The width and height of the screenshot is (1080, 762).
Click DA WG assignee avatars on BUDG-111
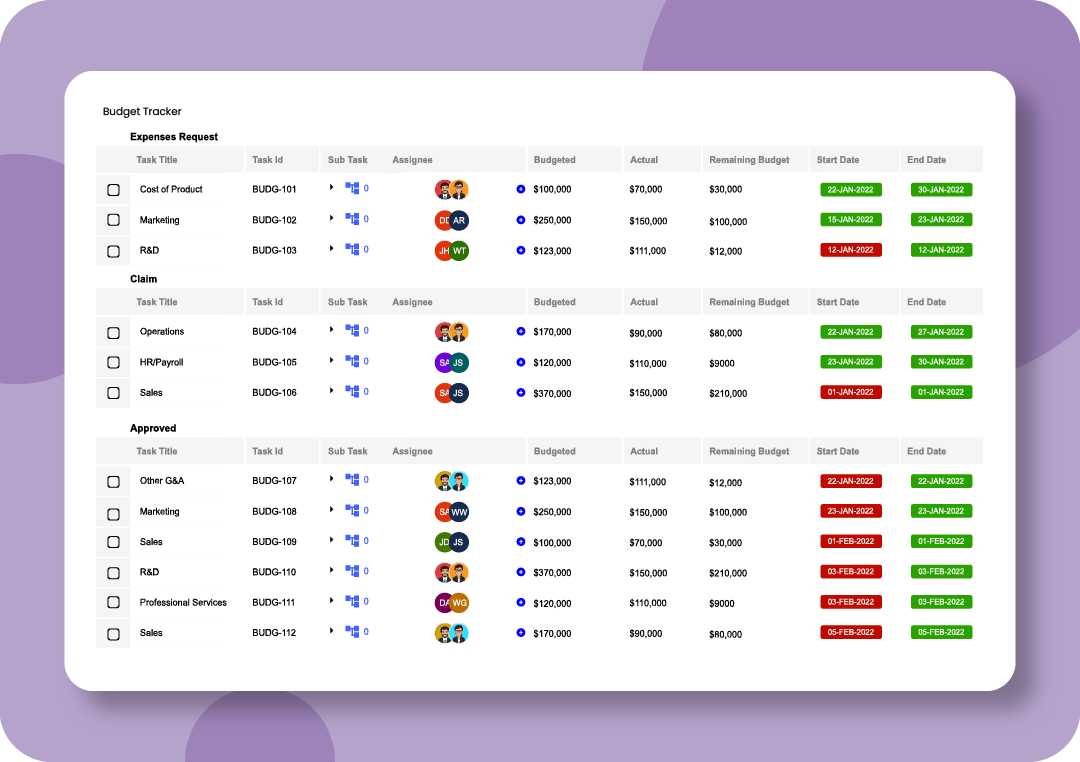pos(452,603)
